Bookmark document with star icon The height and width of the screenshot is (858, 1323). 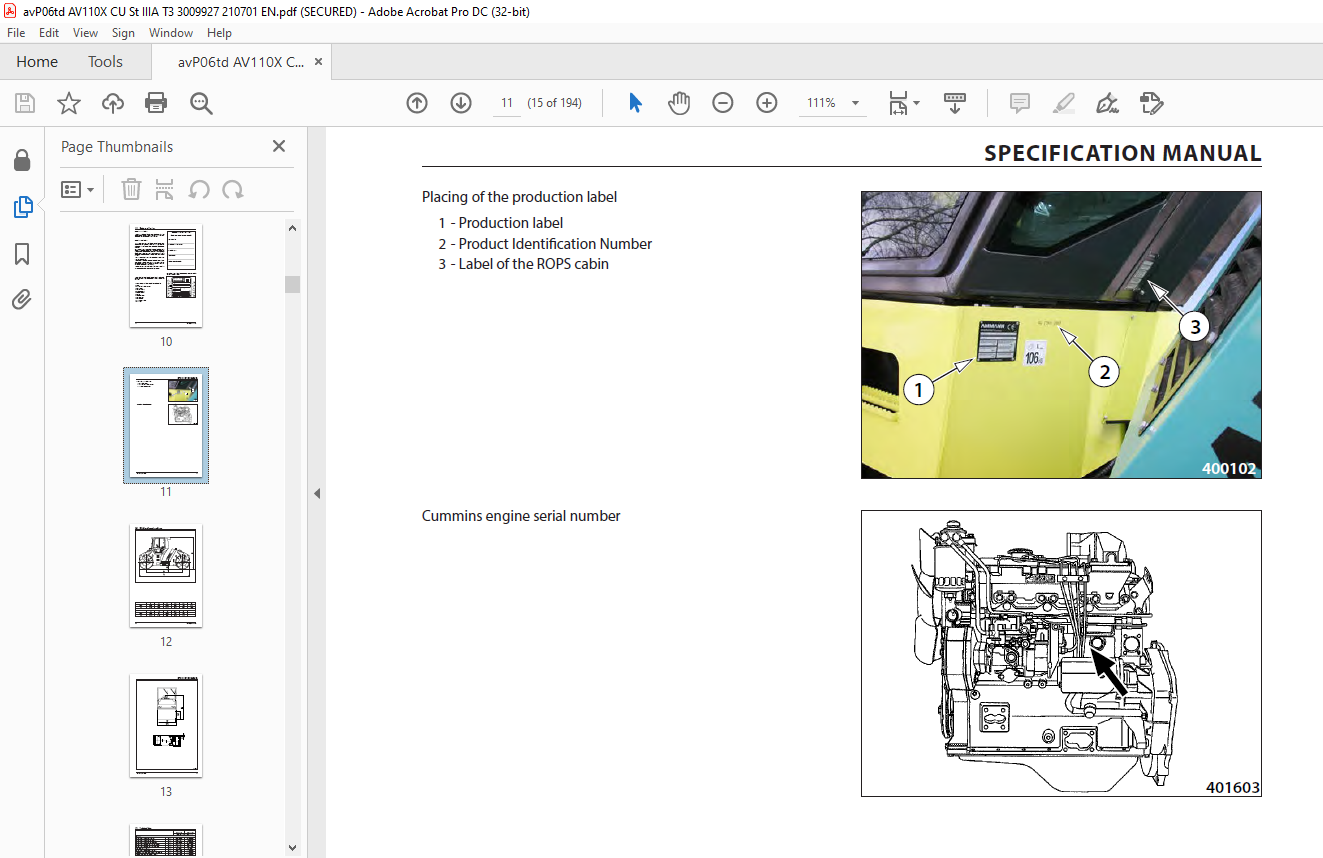(x=69, y=103)
